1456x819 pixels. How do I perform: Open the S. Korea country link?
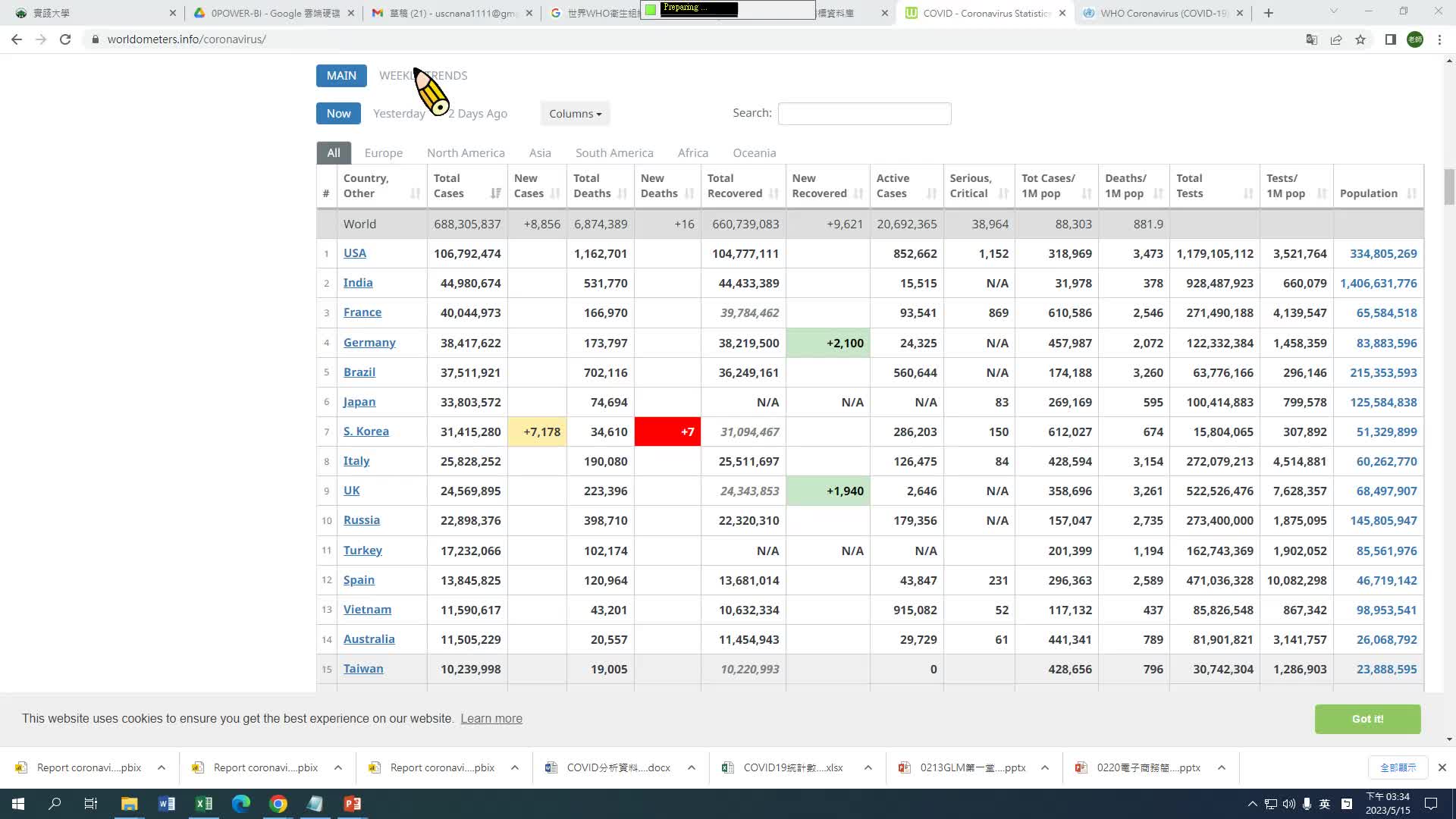366,431
